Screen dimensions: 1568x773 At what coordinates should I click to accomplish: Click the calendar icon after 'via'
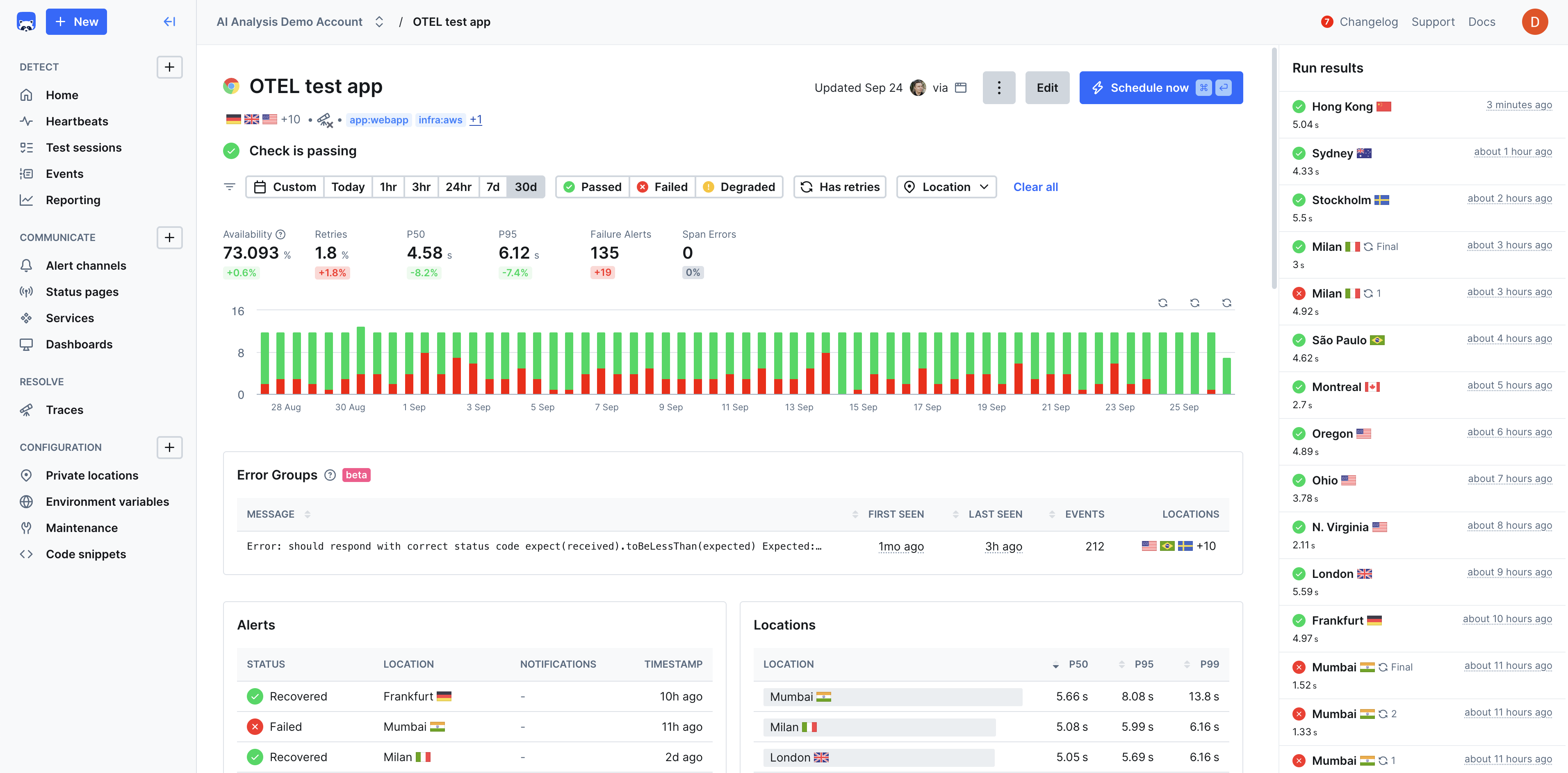click(x=960, y=88)
